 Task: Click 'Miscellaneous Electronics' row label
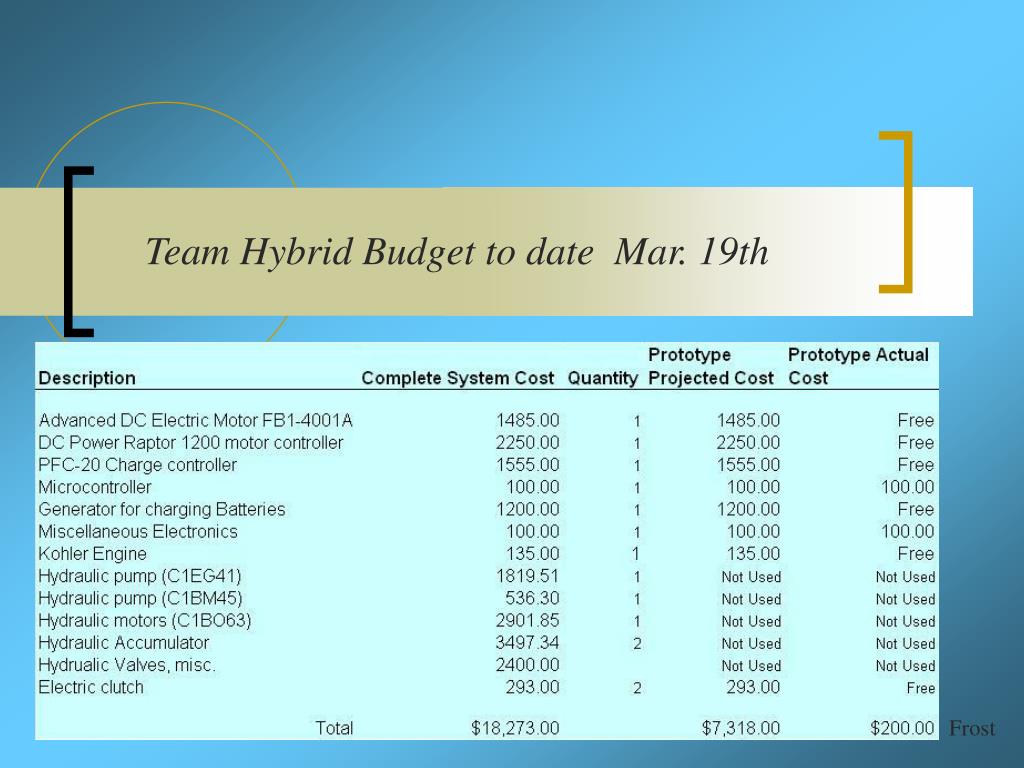(x=138, y=532)
